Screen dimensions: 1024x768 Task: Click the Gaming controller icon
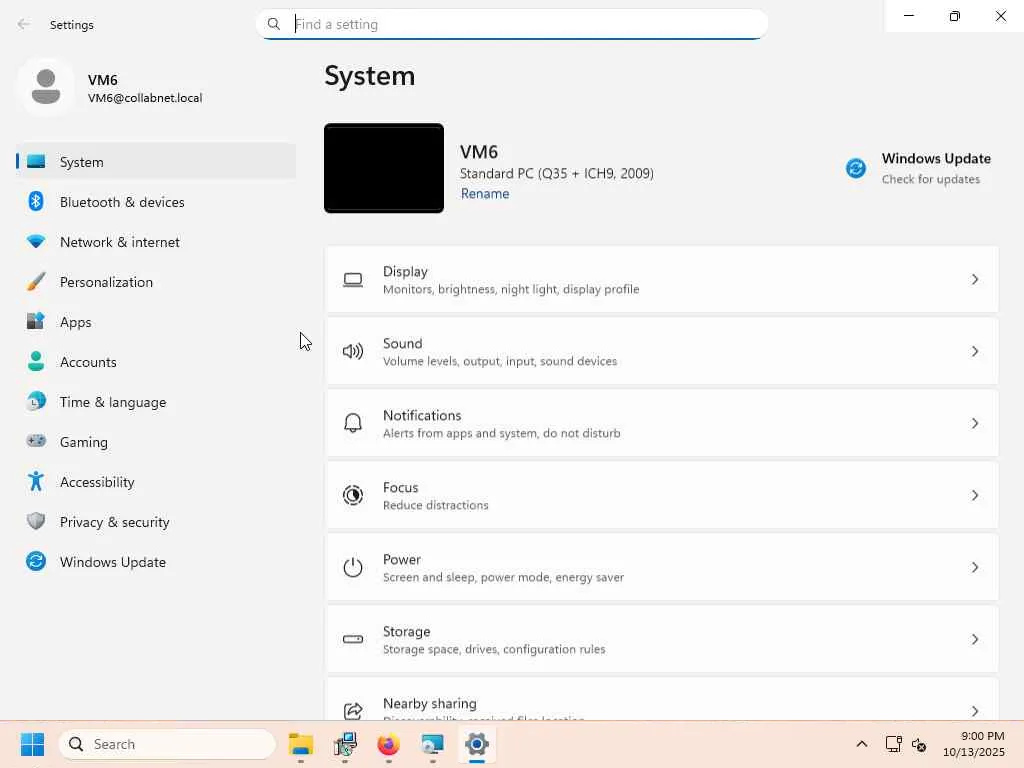click(36, 441)
